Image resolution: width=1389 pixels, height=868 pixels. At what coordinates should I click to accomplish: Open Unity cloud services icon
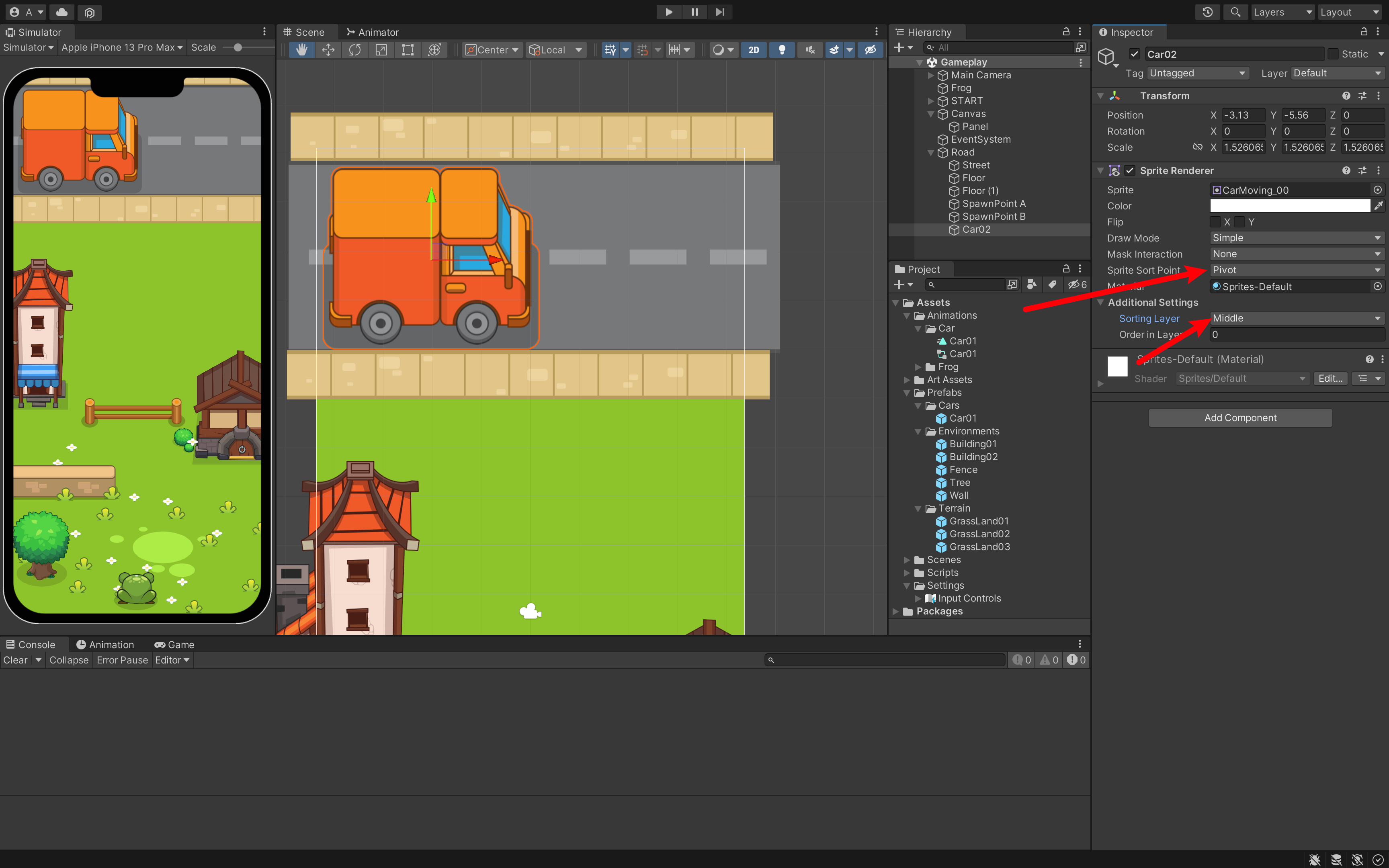[62, 12]
